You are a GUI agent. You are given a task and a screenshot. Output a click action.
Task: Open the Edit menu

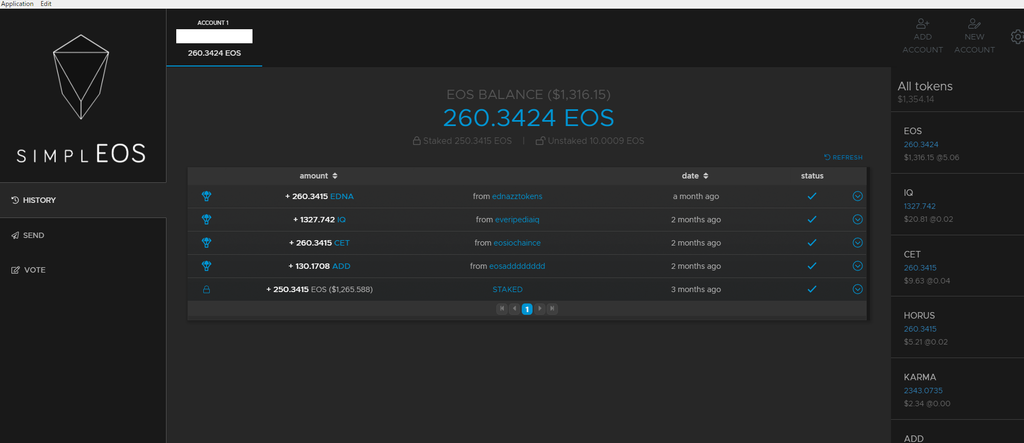pos(46,4)
